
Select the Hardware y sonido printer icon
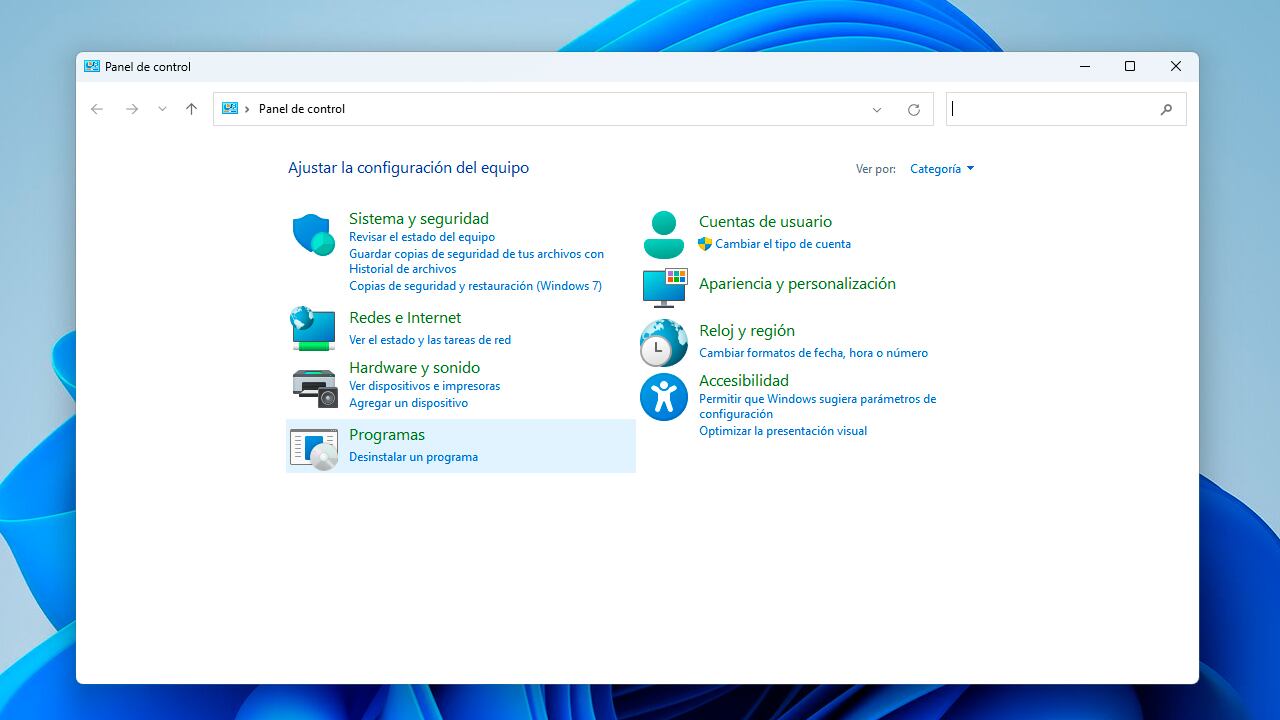click(x=312, y=386)
